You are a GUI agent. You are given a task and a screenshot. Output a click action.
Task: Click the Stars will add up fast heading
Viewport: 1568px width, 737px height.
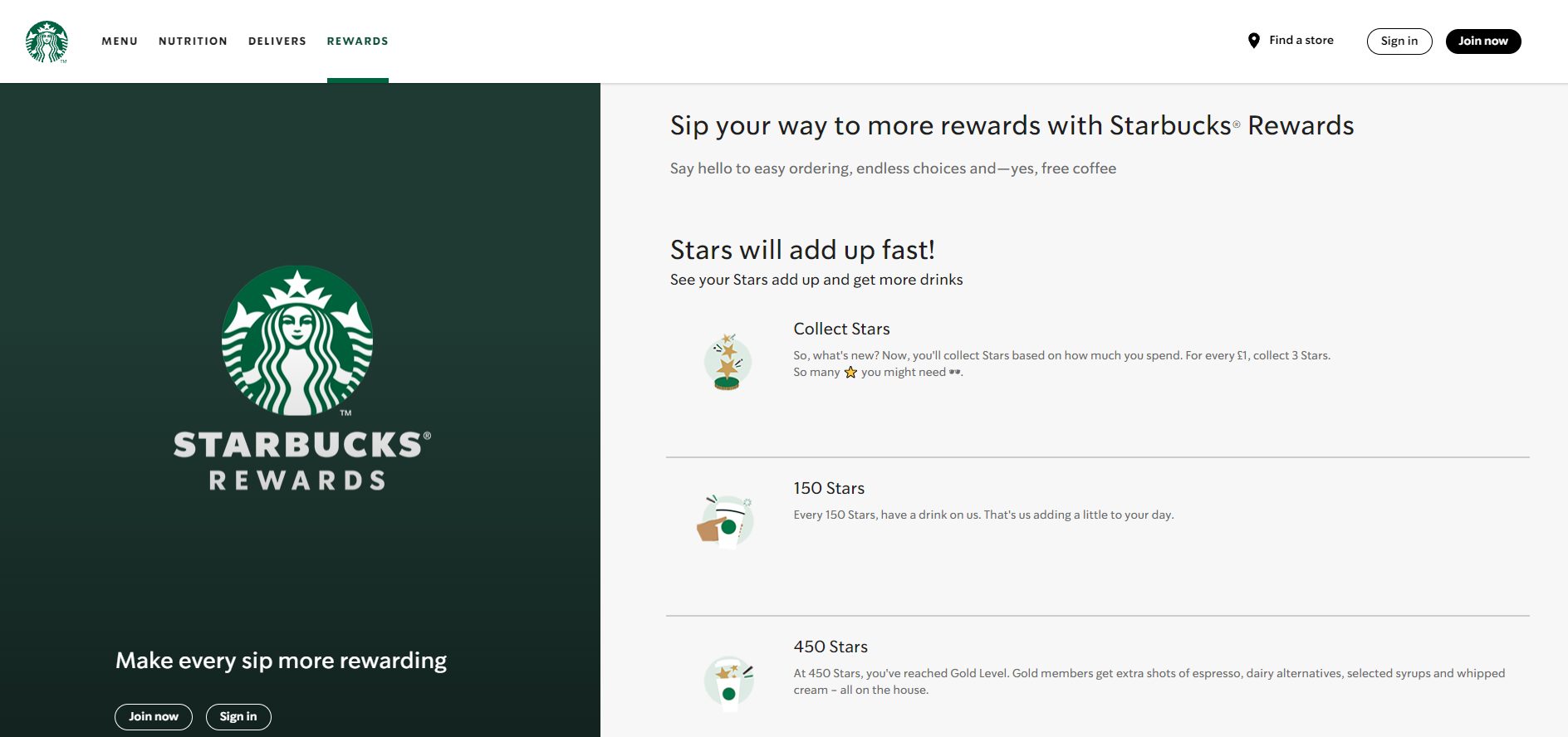[x=802, y=250]
